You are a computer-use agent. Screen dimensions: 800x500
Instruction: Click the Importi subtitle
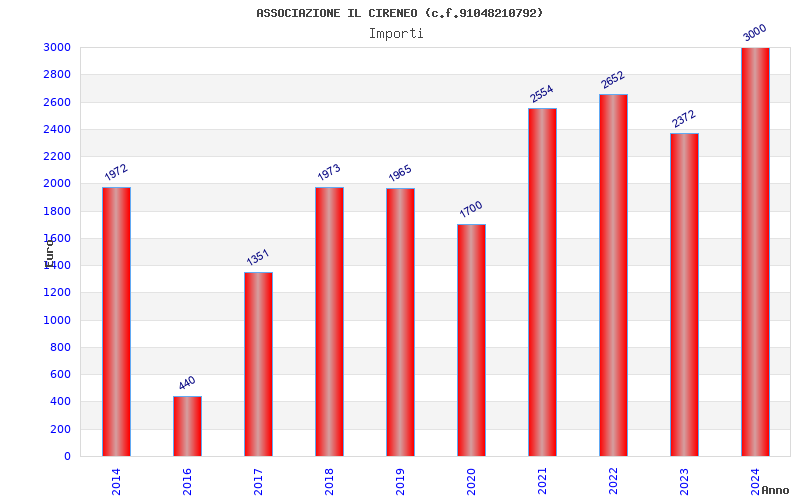(396, 34)
